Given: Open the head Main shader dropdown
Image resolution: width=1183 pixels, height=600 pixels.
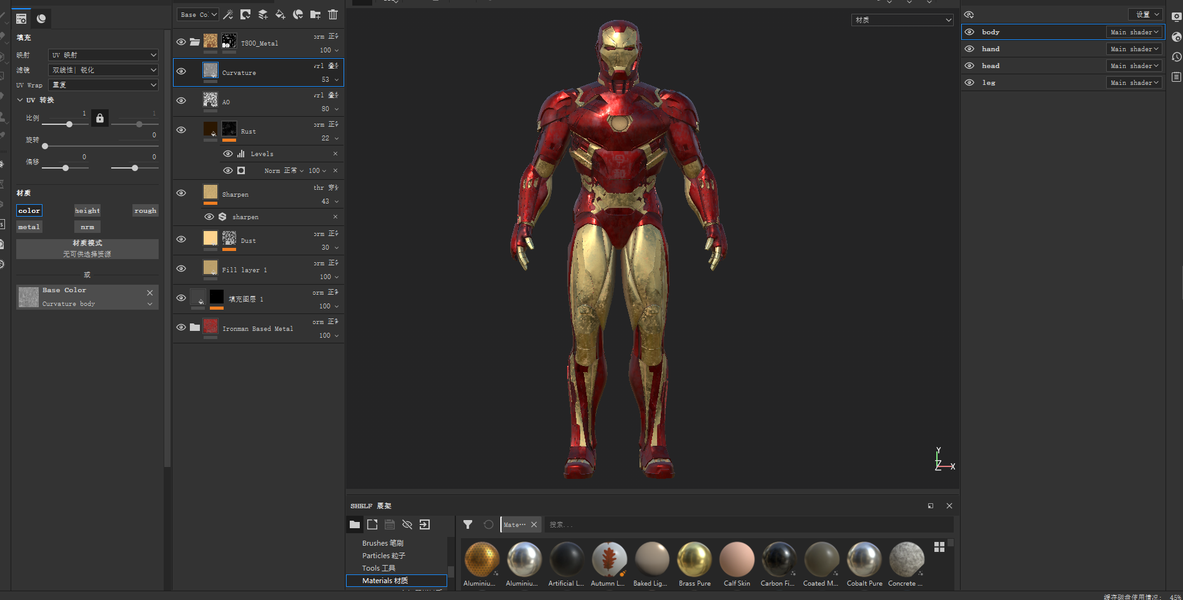Looking at the screenshot, I should pos(1134,66).
